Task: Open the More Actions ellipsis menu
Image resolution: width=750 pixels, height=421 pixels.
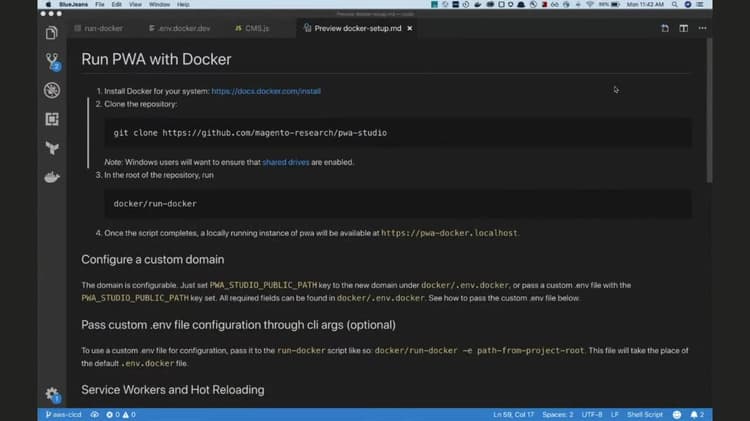Action: [x=702, y=28]
